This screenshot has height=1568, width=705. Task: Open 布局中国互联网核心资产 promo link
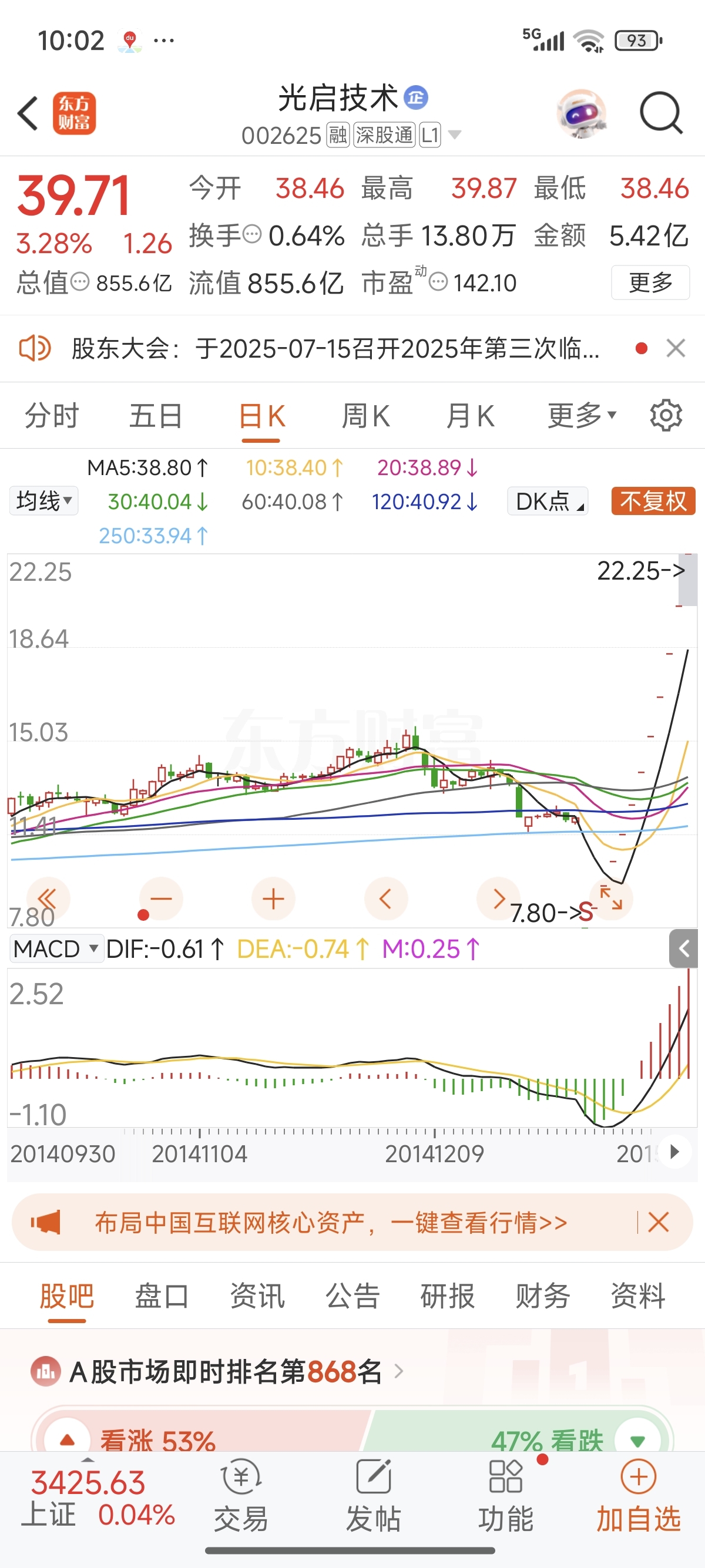point(331,1222)
